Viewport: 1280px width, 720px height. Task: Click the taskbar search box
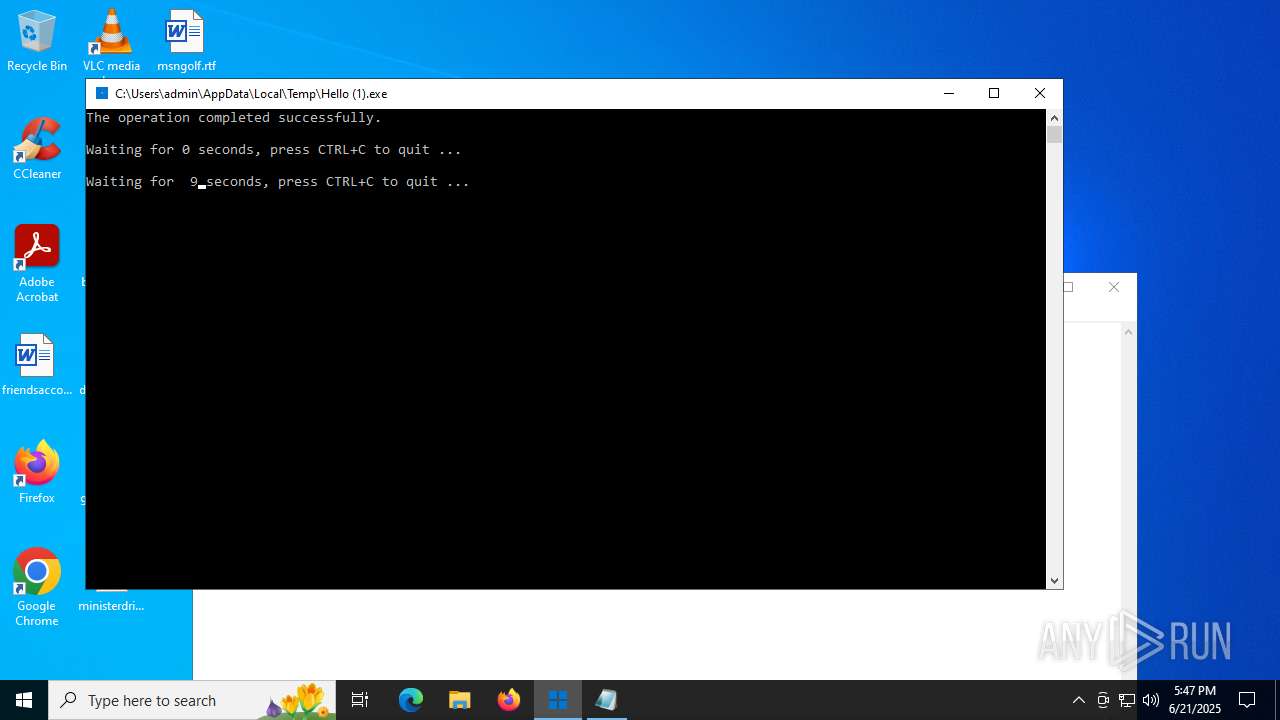[x=192, y=700]
